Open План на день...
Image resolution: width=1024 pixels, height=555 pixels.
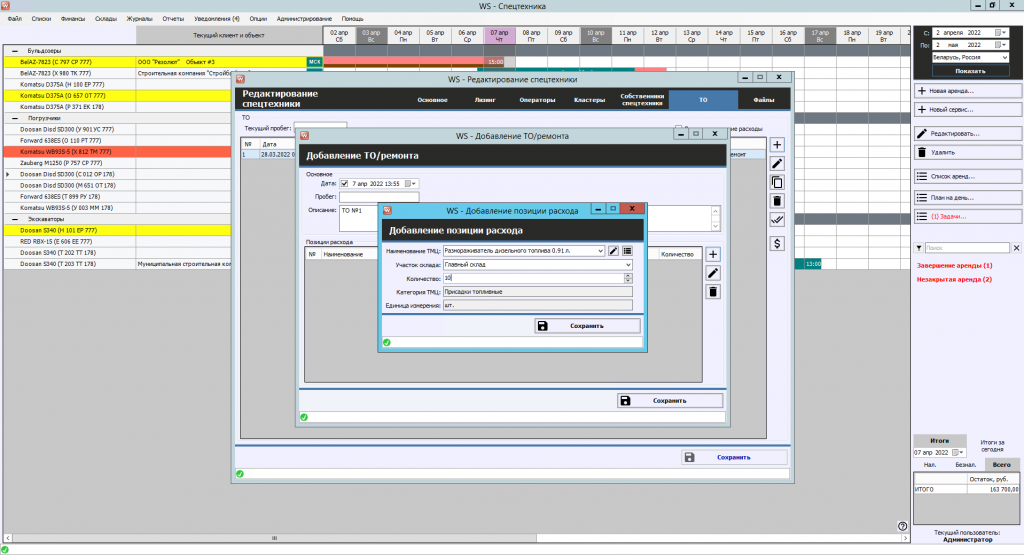click(x=968, y=197)
